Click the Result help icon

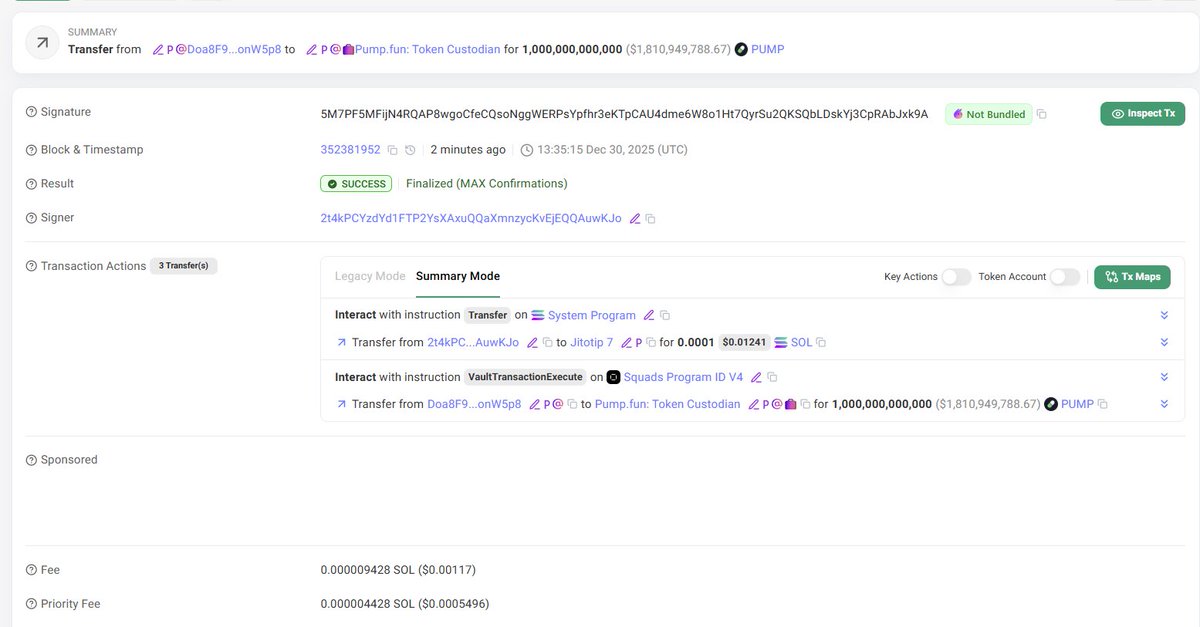(31, 184)
